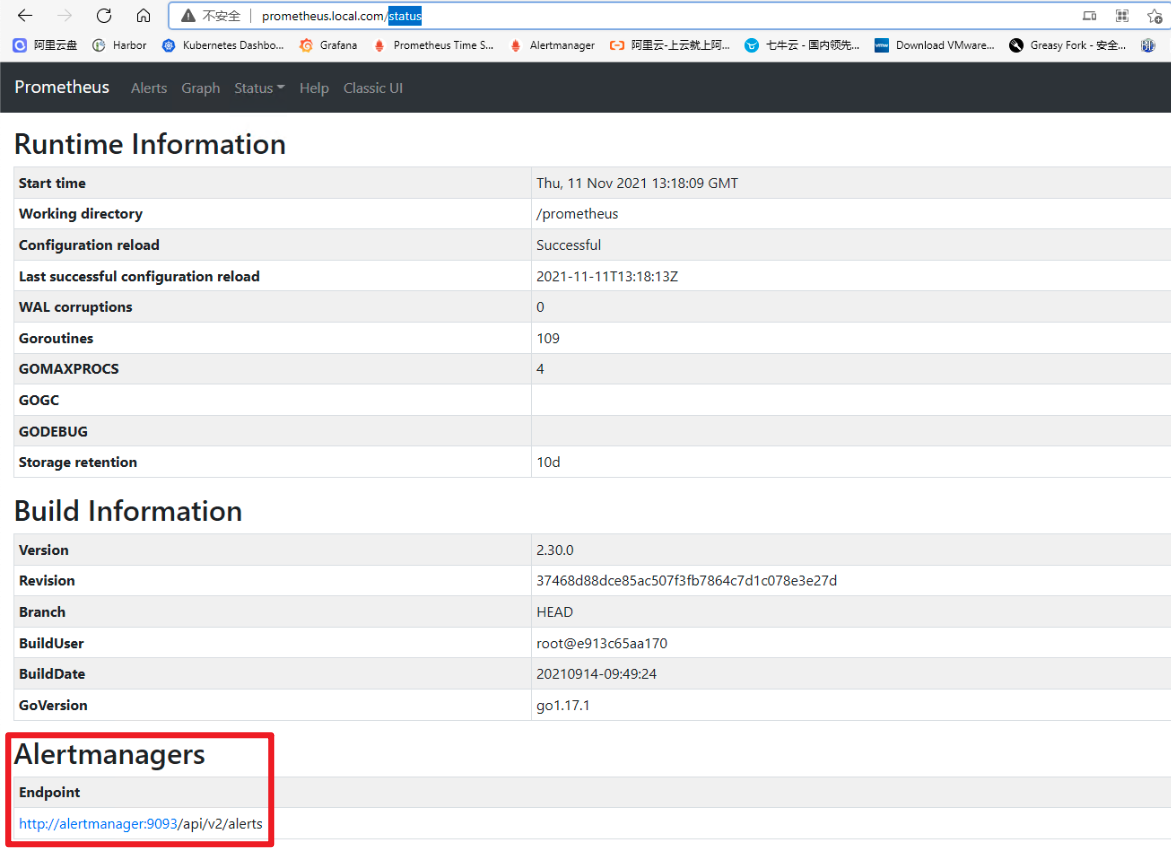Click the Successful configuration reload value
This screenshot has width=1171, height=850.
tap(568, 245)
